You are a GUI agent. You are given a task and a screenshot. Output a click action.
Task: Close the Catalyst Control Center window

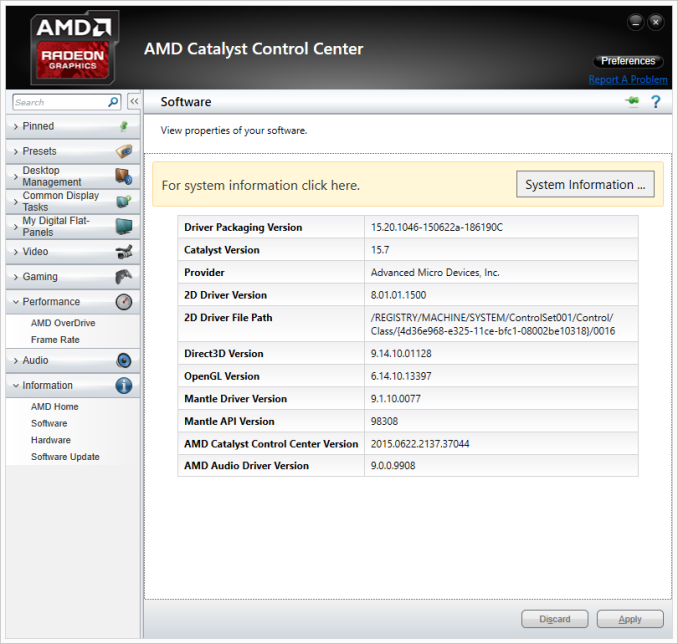pos(656,22)
